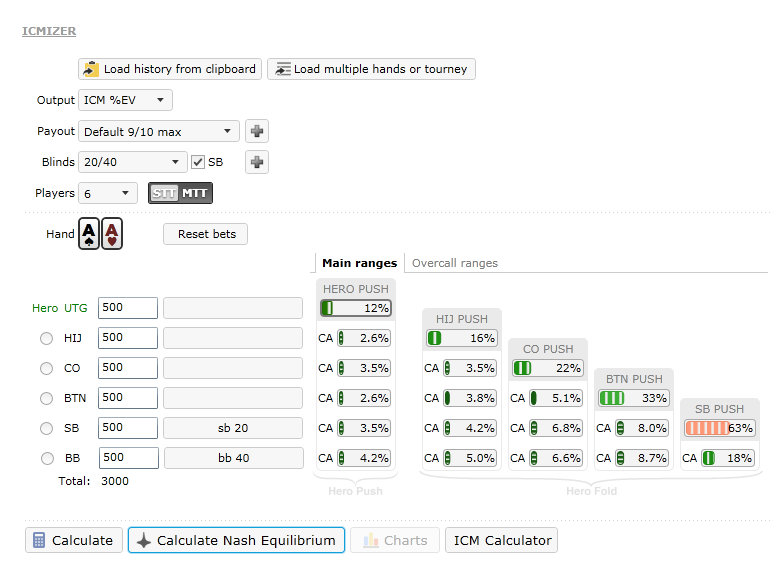The height and width of the screenshot is (561, 770).
Task: Switch to the Main ranges tab
Action: tap(359, 263)
